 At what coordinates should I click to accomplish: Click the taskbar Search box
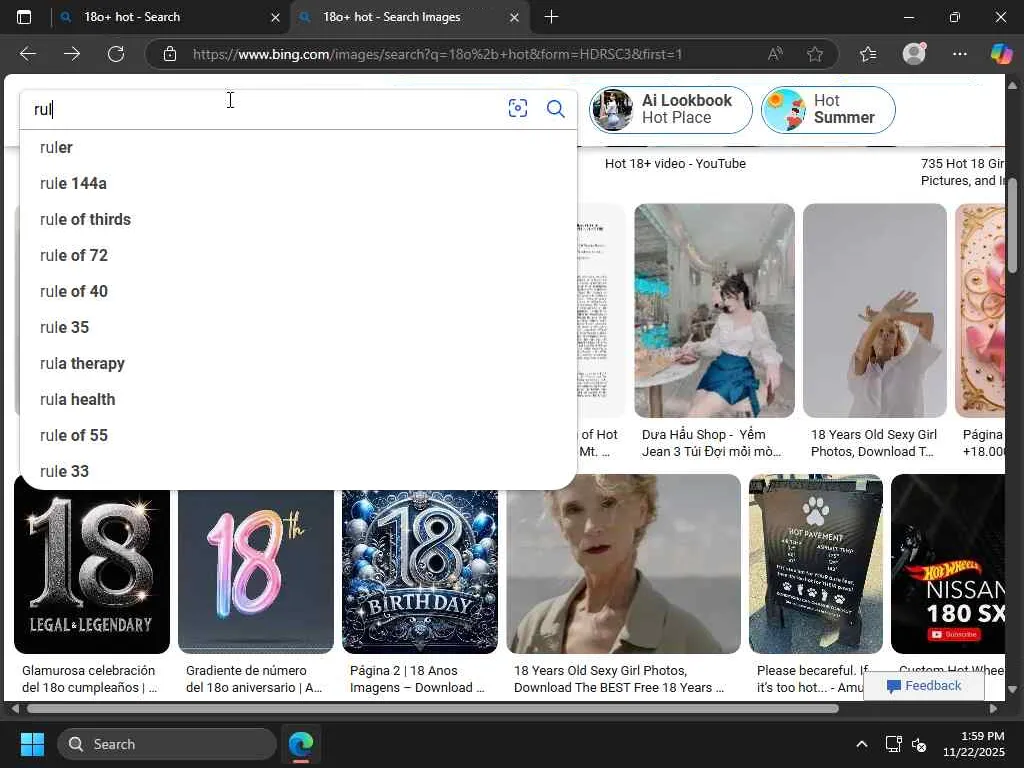tap(167, 744)
